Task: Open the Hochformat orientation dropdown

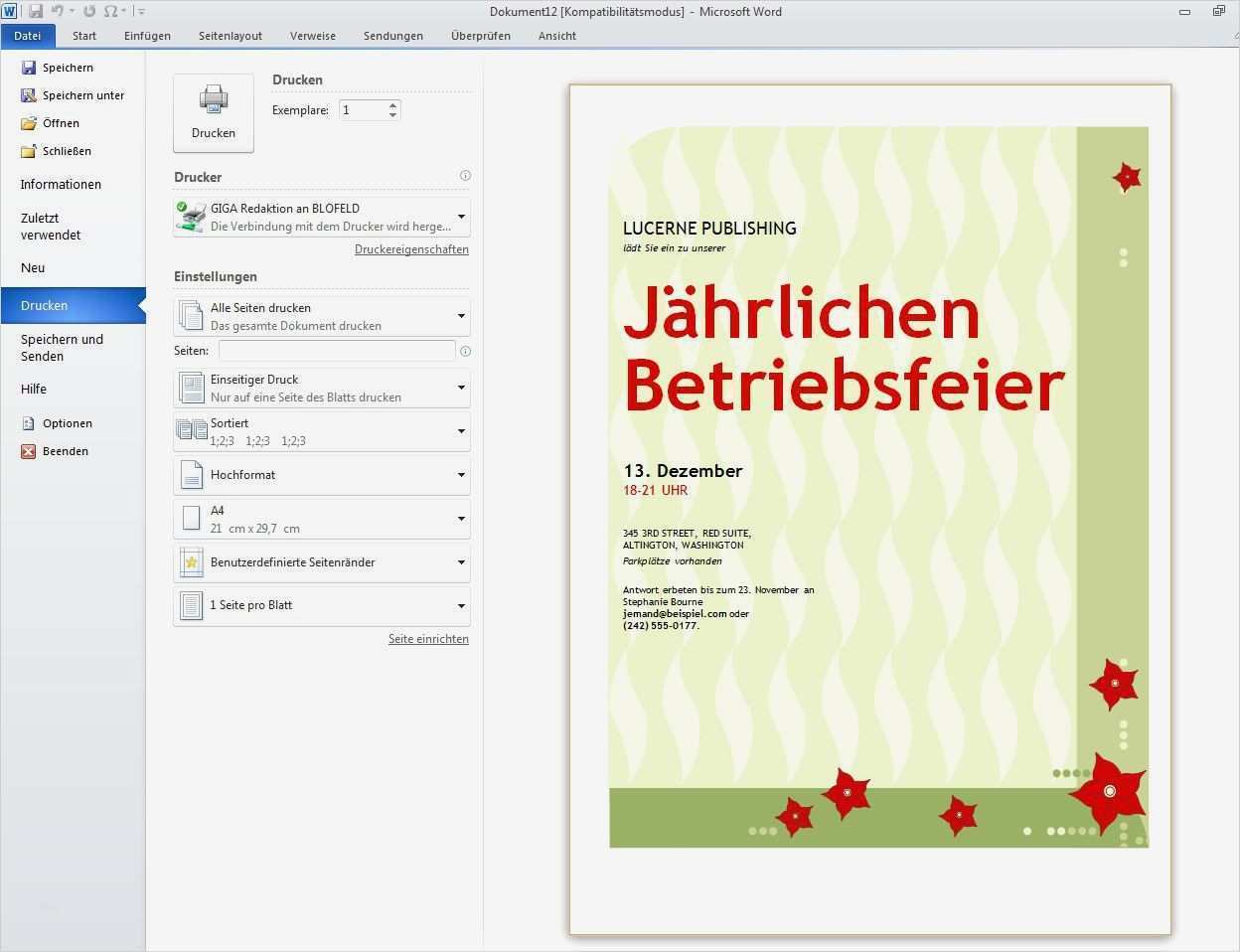Action: 460,475
